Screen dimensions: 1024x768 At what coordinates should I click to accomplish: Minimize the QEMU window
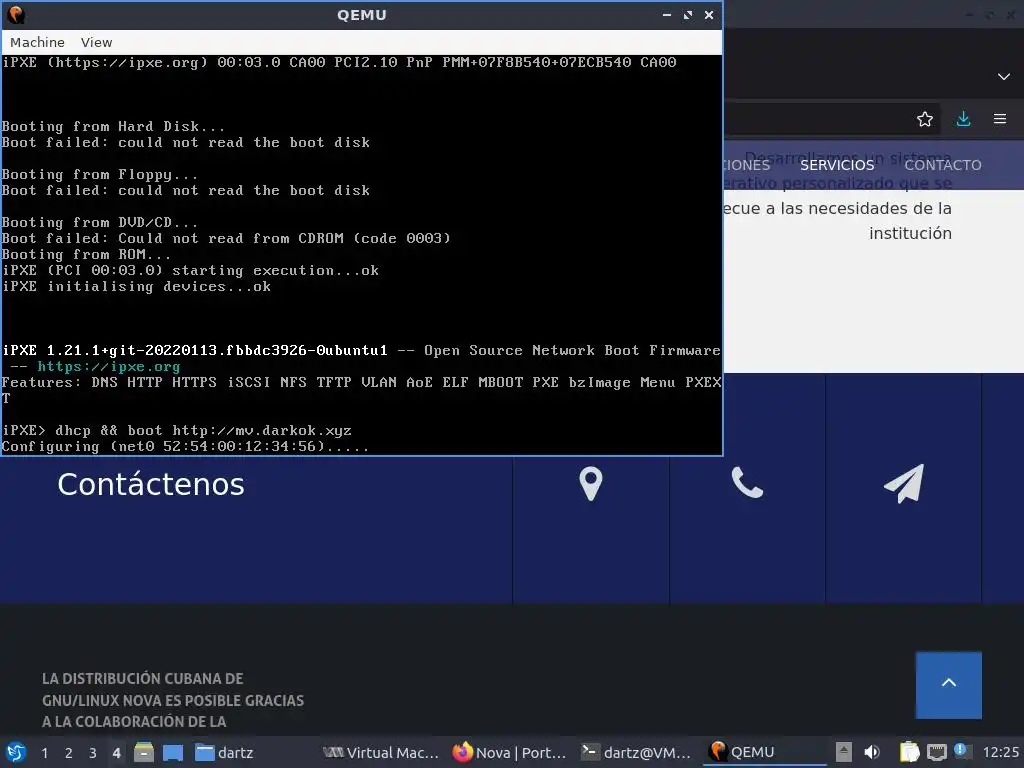(667, 15)
